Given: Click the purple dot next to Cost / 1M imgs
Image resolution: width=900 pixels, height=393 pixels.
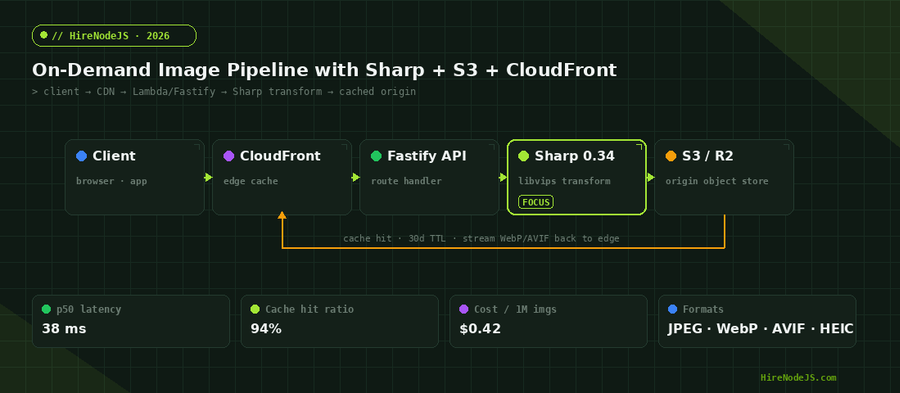Looking at the screenshot, I should [464, 310].
